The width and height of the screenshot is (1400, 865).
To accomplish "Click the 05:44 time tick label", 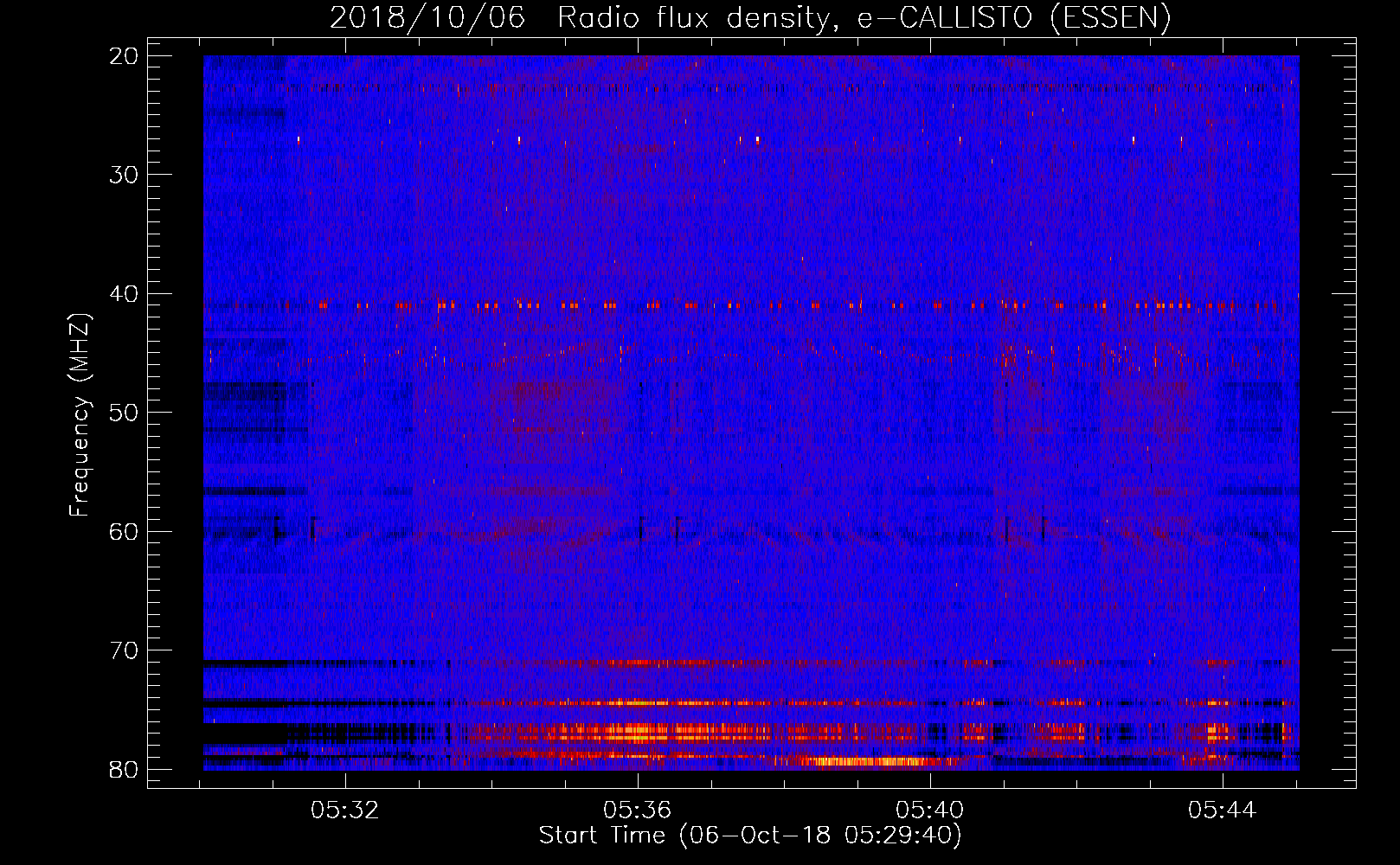I will [x=1222, y=811].
